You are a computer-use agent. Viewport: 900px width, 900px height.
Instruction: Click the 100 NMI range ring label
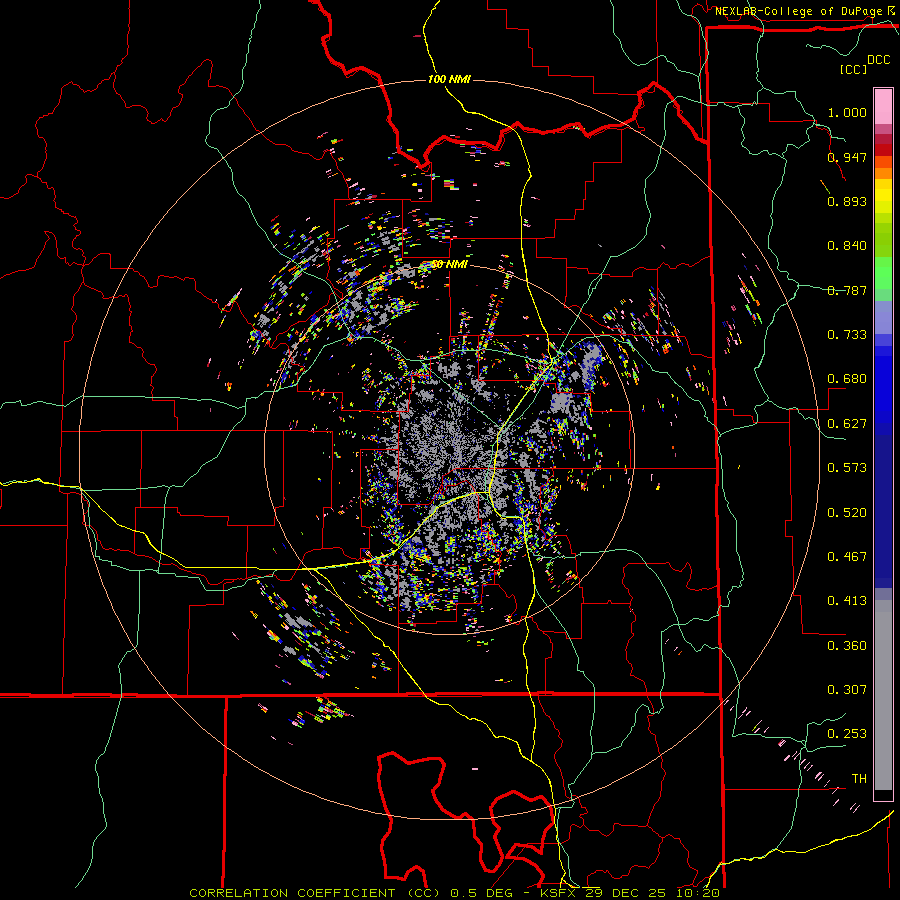coord(449,79)
